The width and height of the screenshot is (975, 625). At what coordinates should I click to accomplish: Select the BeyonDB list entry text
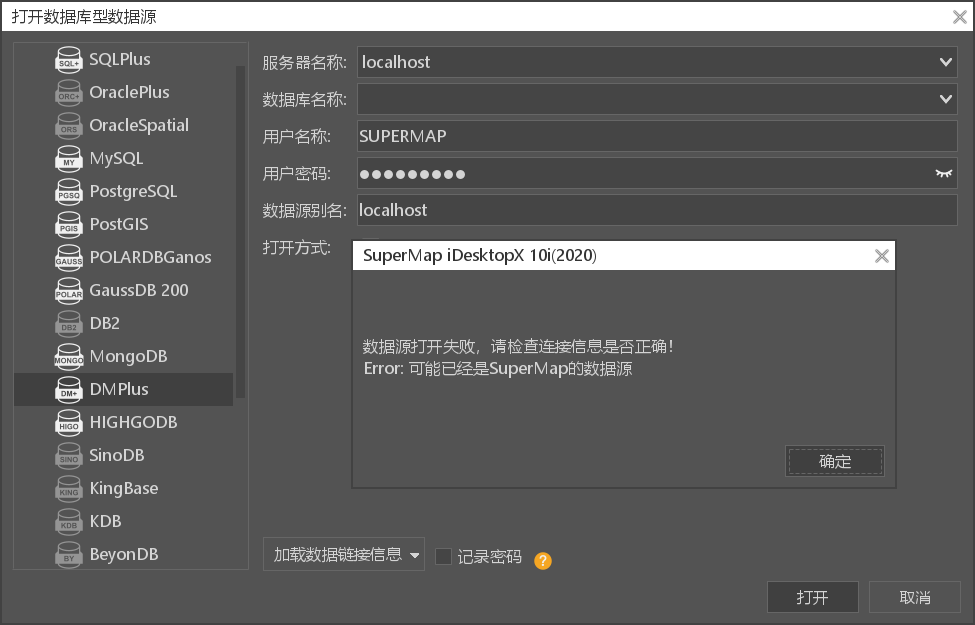124,554
